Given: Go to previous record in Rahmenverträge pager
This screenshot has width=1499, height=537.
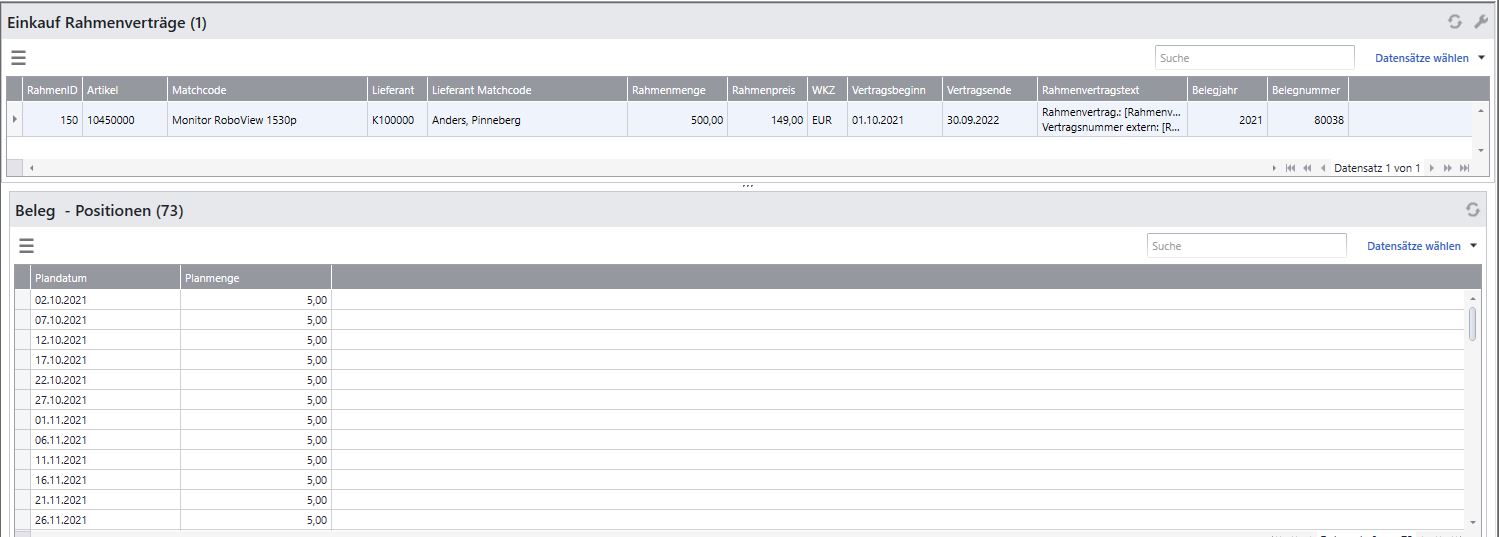Looking at the screenshot, I should 1323,168.
